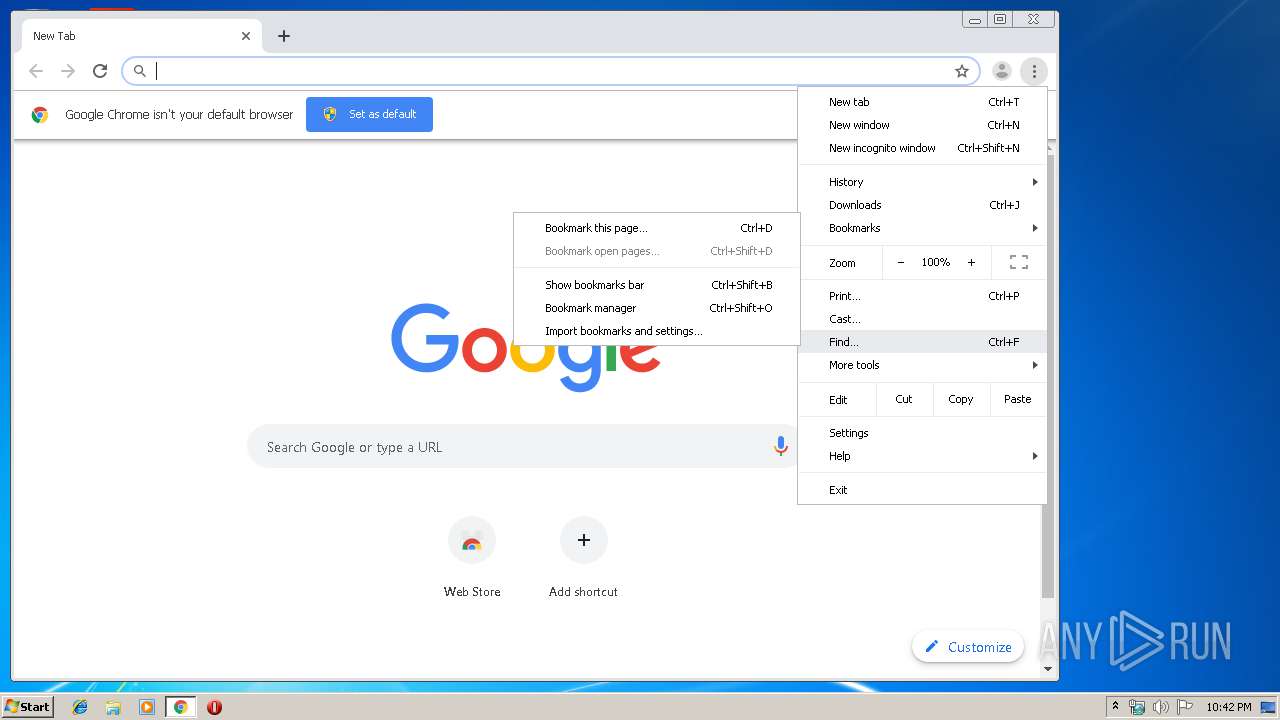Open the Opera taskbar icon
Screen dimensions: 1280x720
pyautogui.click(x=214, y=707)
